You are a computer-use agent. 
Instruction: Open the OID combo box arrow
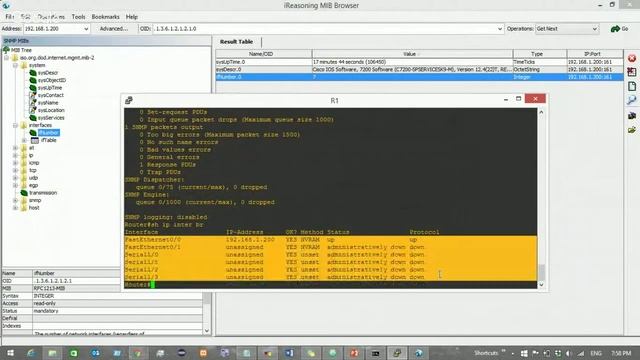coord(500,29)
